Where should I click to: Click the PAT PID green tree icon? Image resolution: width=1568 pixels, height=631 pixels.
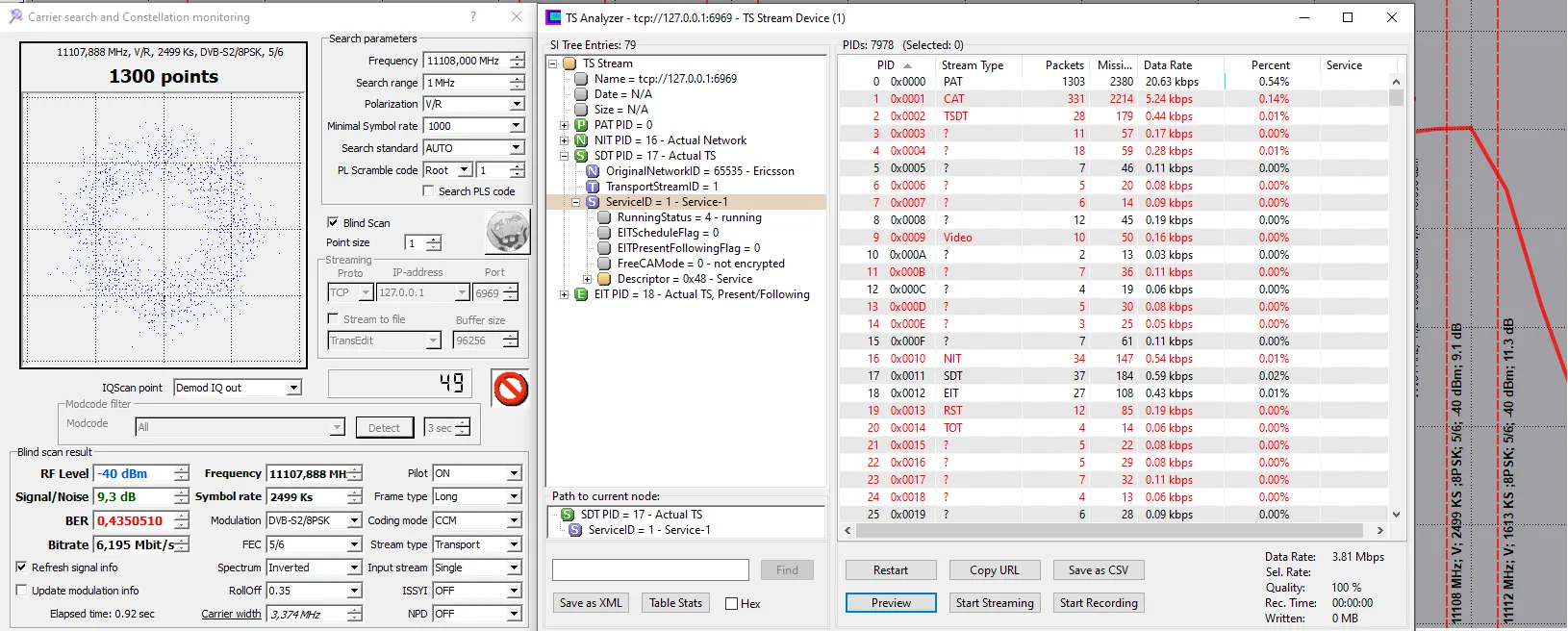pos(581,125)
